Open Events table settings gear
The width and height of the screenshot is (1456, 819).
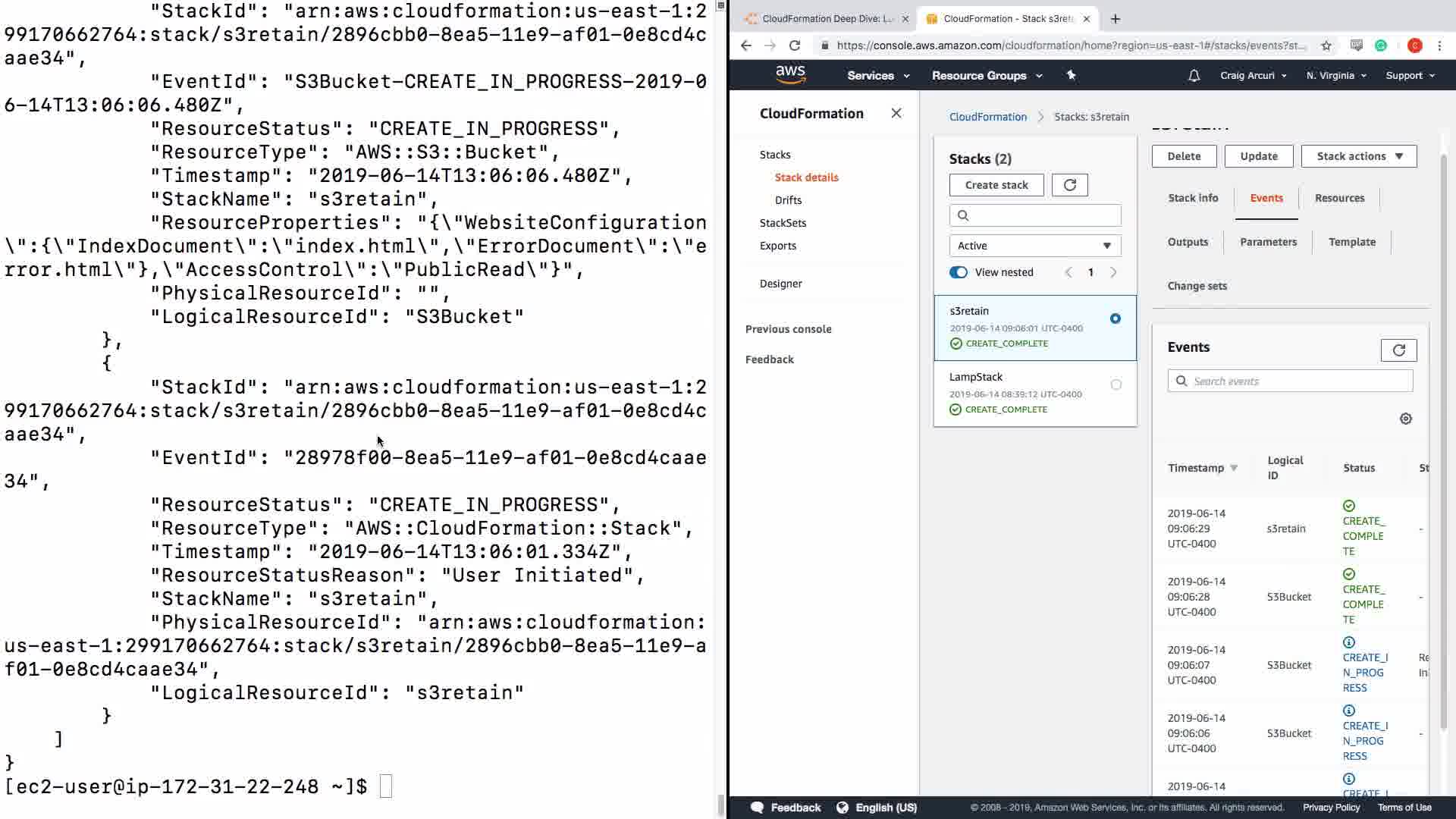[1405, 419]
